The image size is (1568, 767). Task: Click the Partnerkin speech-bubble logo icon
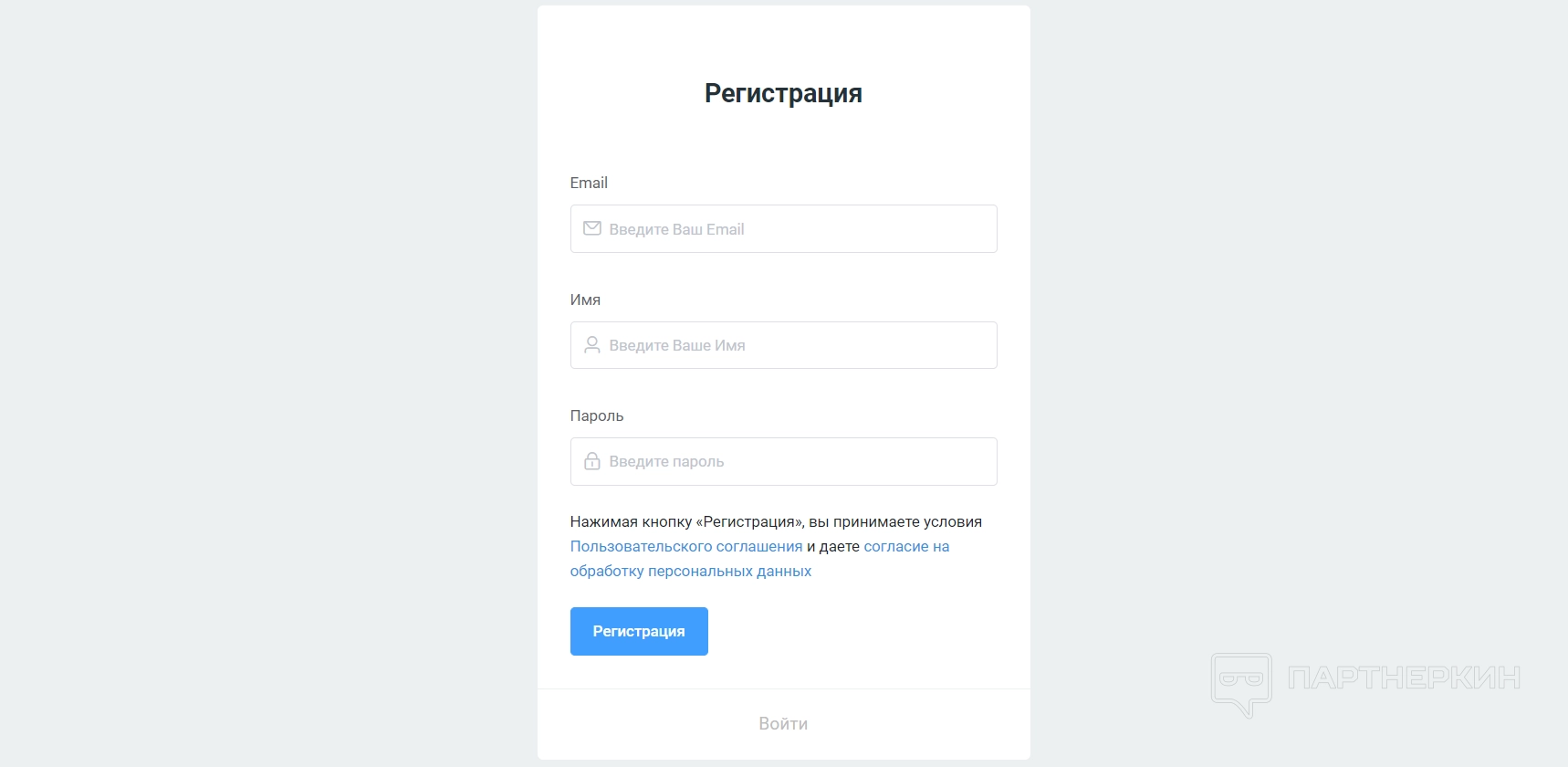click(x=1240, y=683)
